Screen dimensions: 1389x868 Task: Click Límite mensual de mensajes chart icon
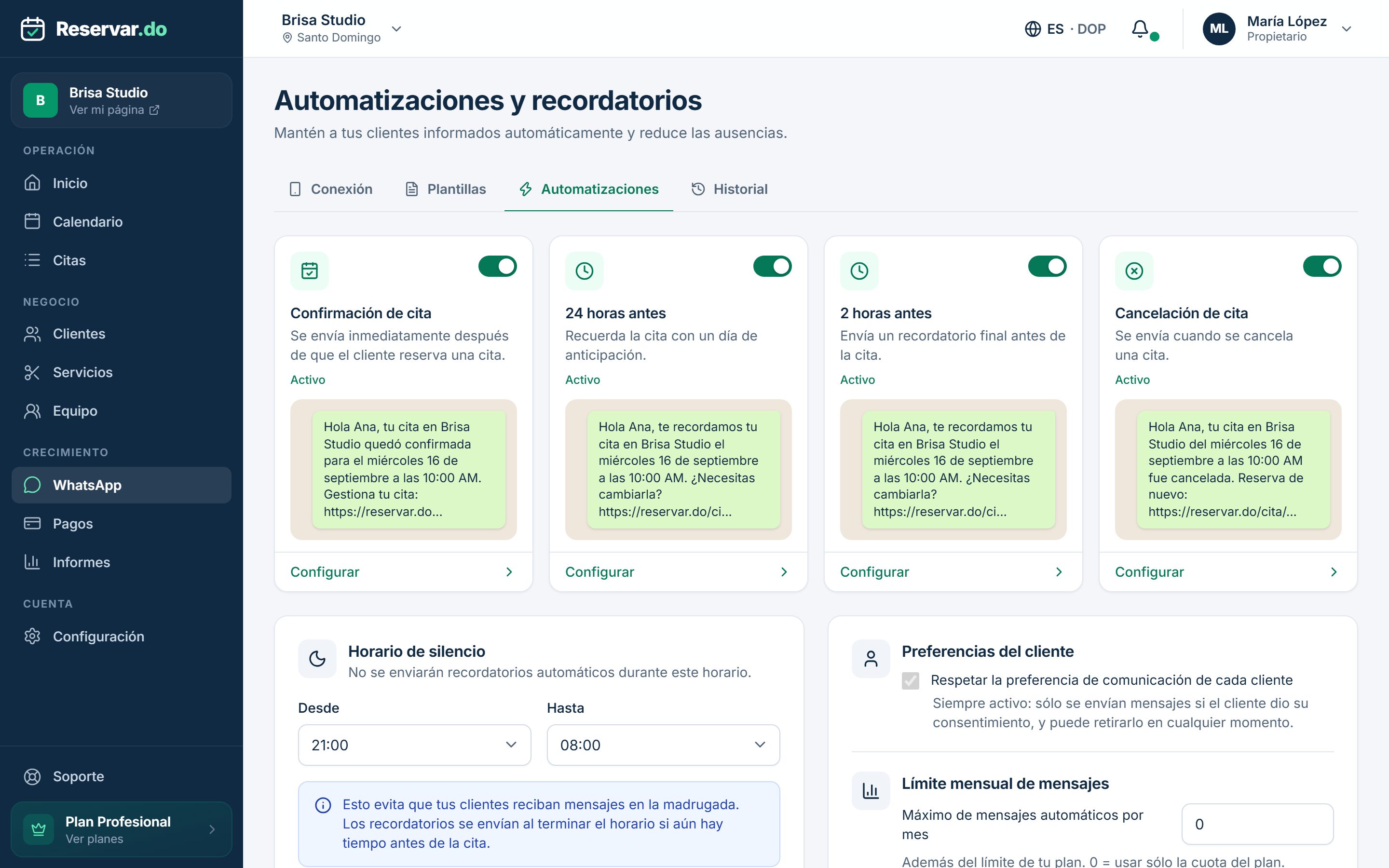871,790
